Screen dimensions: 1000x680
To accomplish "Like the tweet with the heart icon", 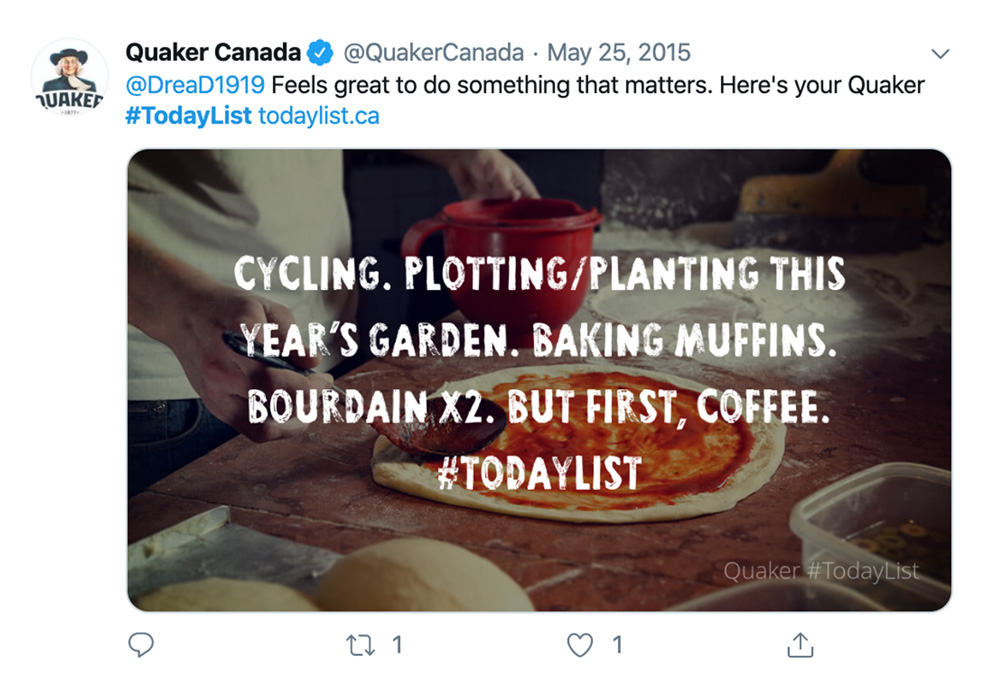I will (x=580, y=645).
